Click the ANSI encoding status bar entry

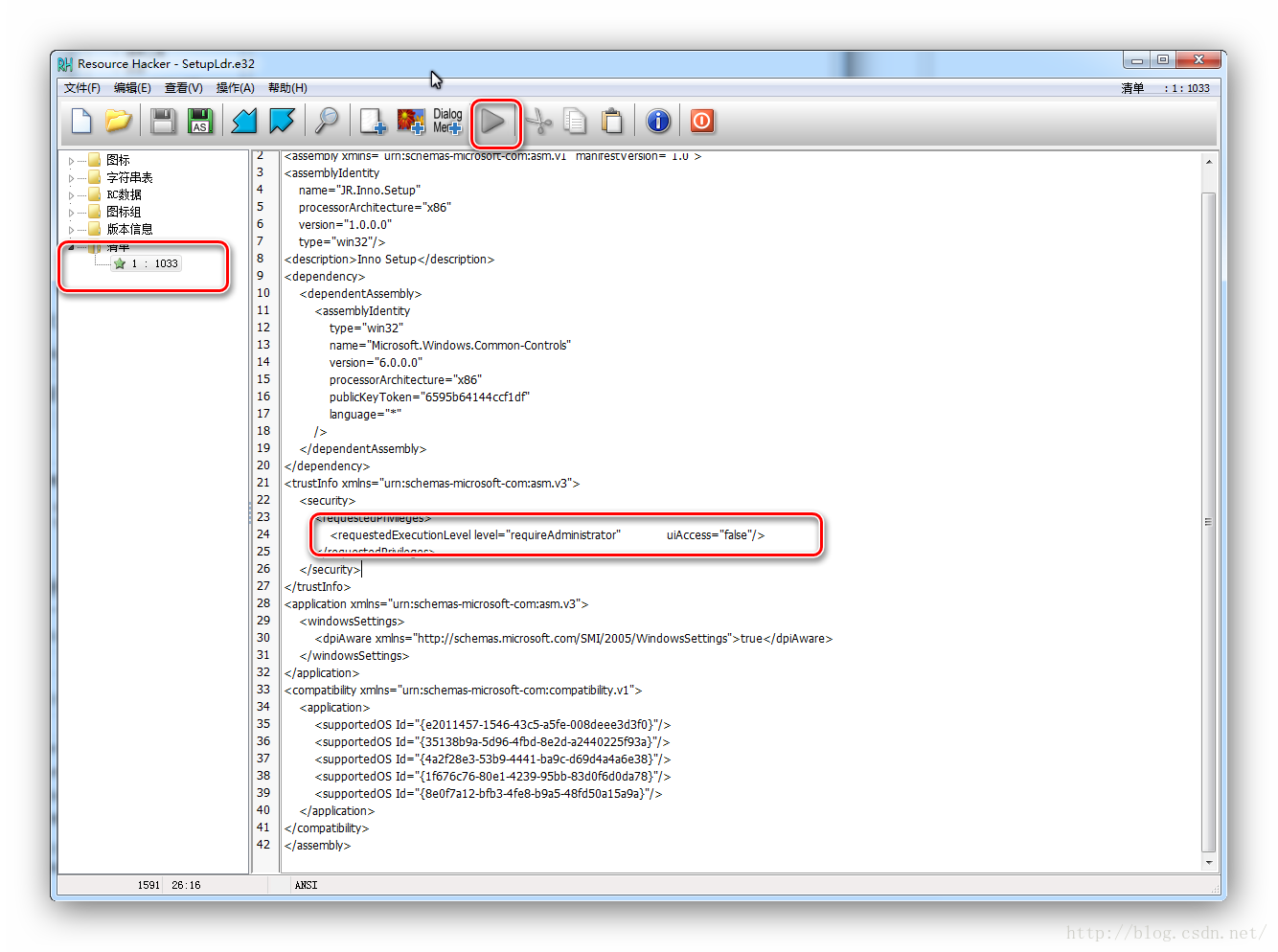[307, 885]
